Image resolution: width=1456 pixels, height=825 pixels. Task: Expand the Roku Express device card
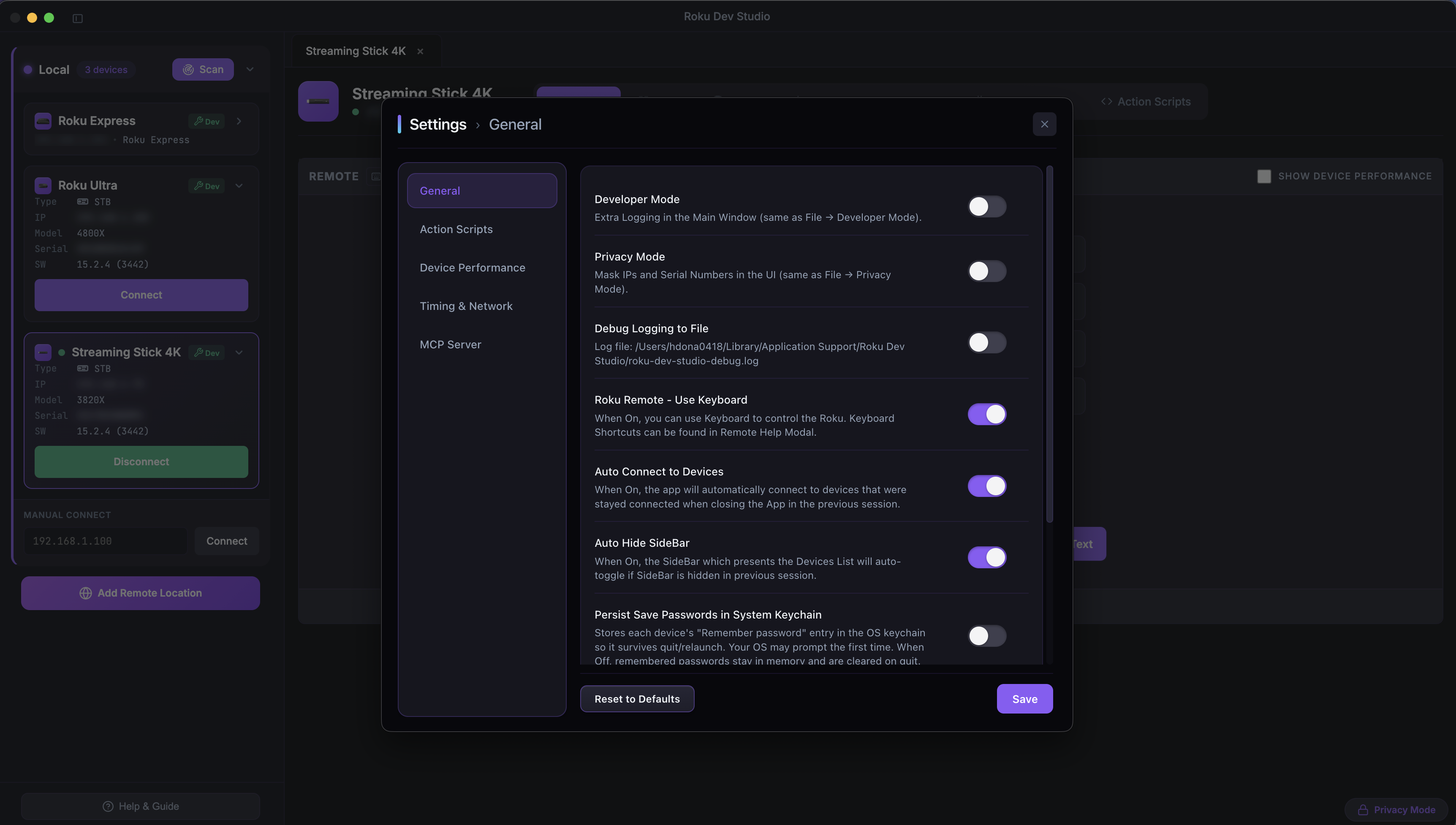click(x=239, y=121)
